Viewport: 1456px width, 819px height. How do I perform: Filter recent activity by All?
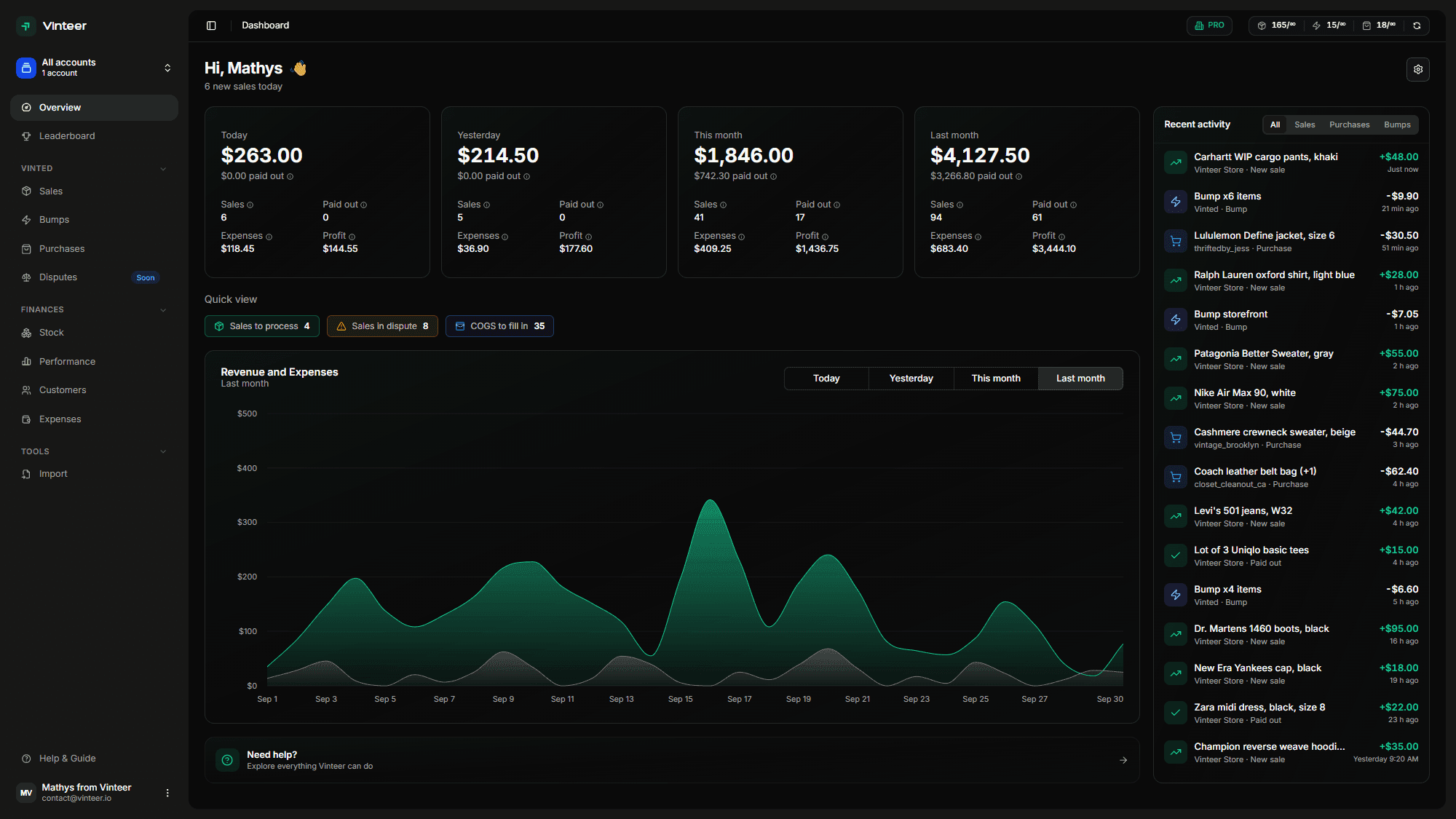tap(1275, 125)
